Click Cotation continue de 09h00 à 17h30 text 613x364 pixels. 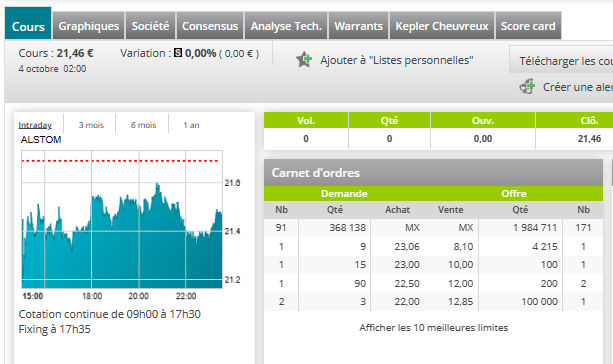point(109,314)
